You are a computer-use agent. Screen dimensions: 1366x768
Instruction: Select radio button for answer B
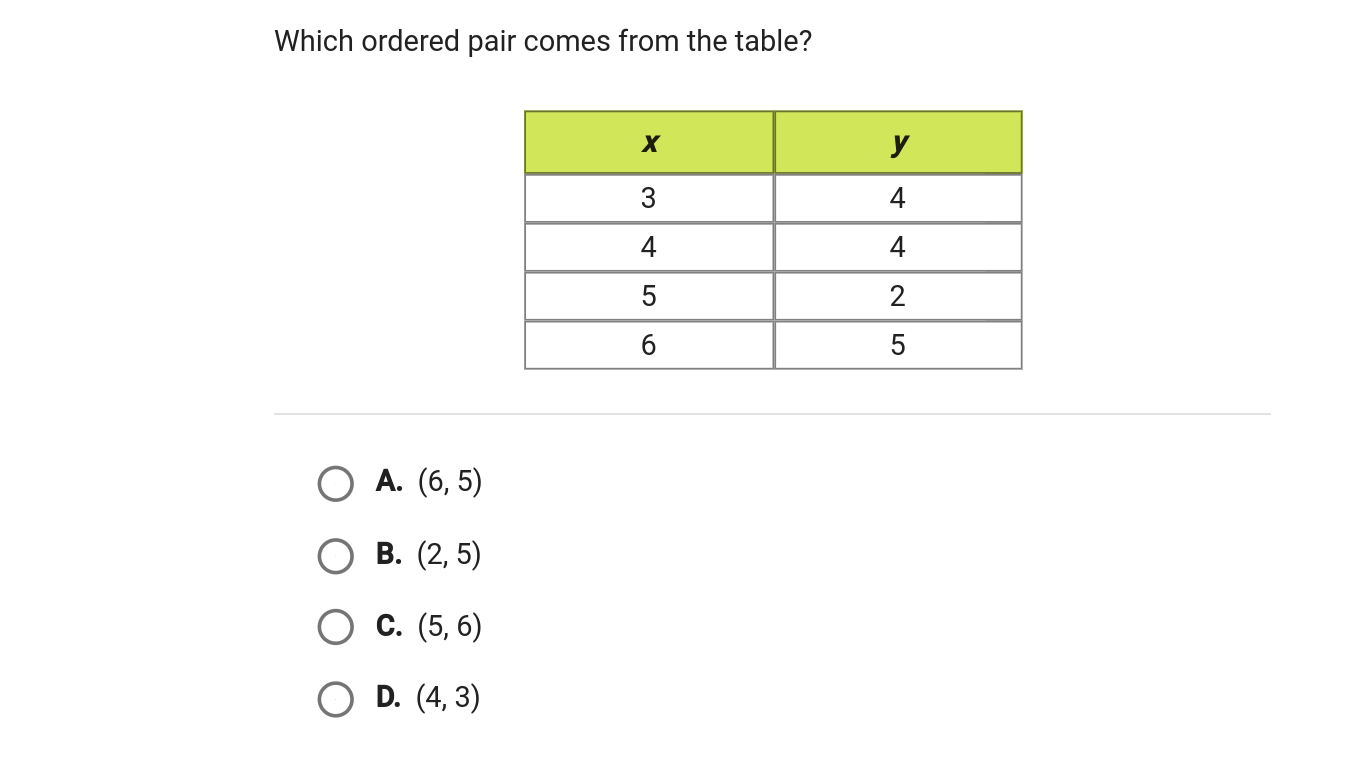pyautogui.click(x=335, y=556)
